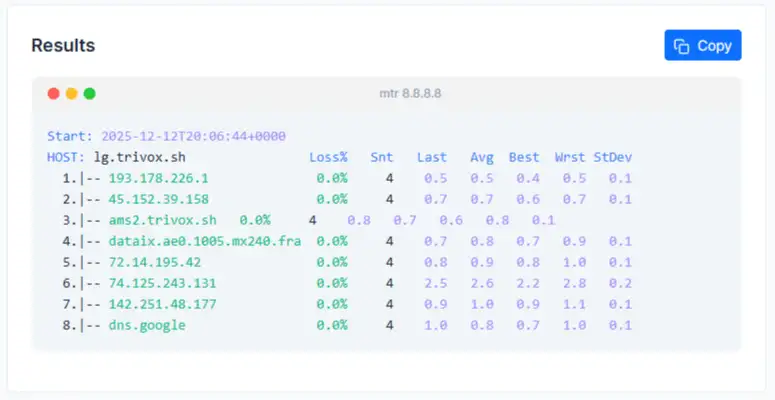Click the StDev value 0.2 for 74.125.243.131
Screen dimensions: 775x400
620,283
